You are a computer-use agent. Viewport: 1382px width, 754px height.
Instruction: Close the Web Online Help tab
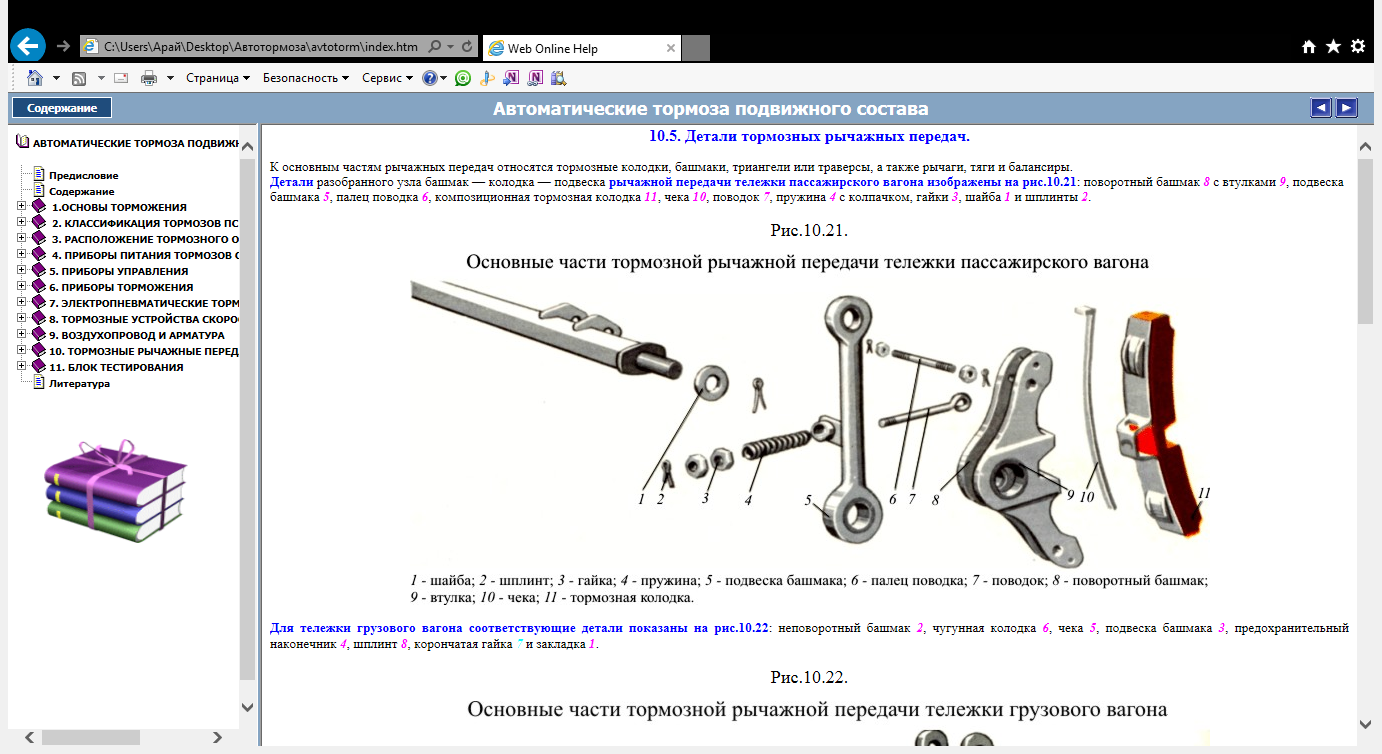671,47
